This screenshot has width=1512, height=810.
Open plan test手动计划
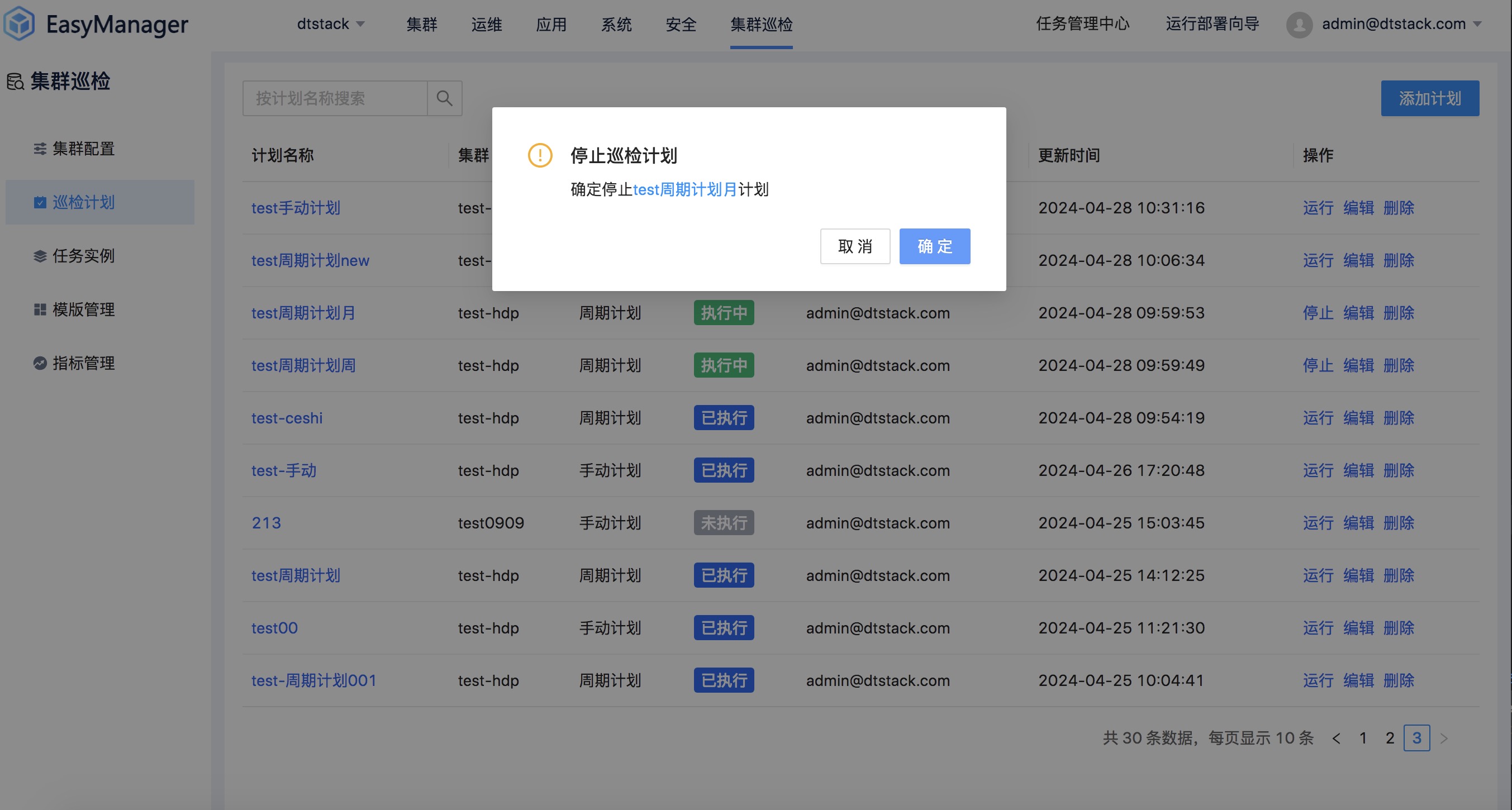click(296, 208)
